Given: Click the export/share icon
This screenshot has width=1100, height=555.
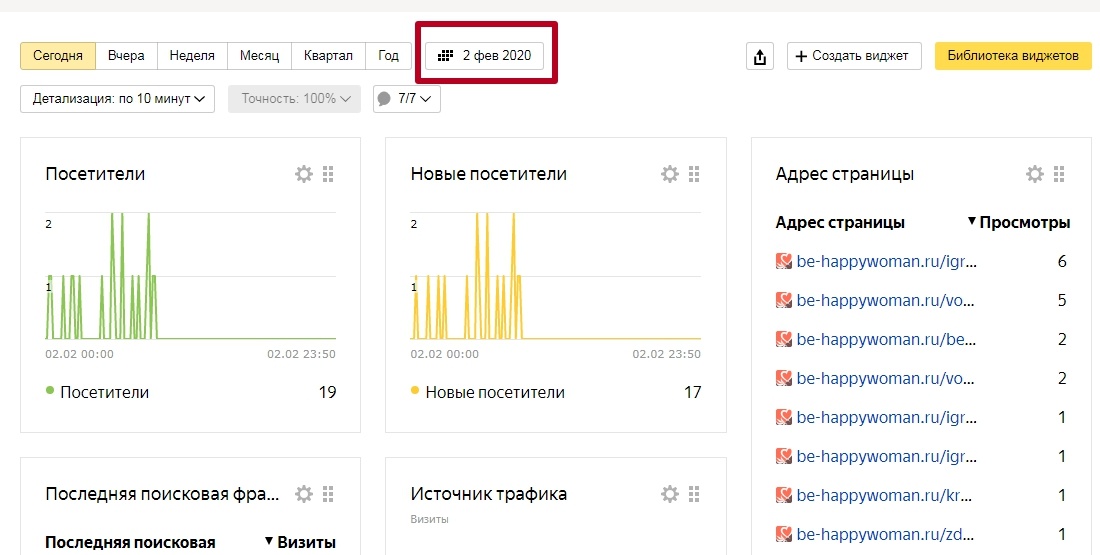Looking at the screenshot, I should click(760, 57).
